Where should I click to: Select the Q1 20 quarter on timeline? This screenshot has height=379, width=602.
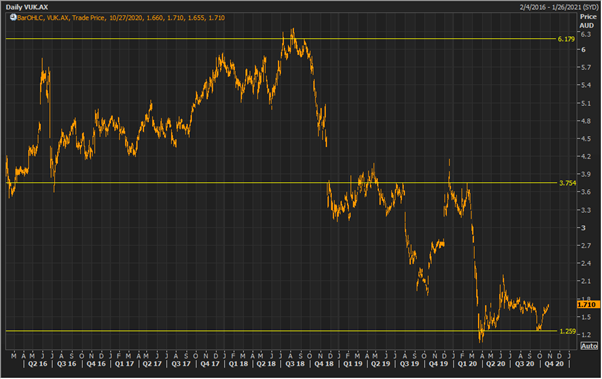tap(467, 364)
